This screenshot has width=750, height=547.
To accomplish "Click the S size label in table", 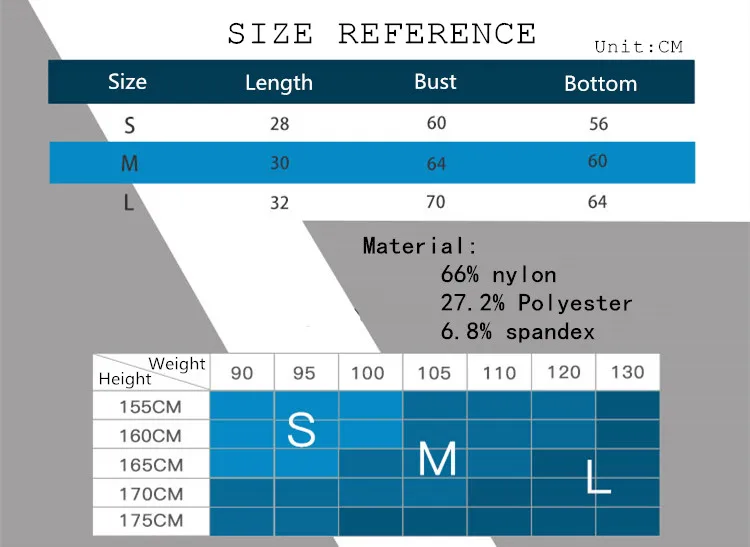I will click(129, 126).
